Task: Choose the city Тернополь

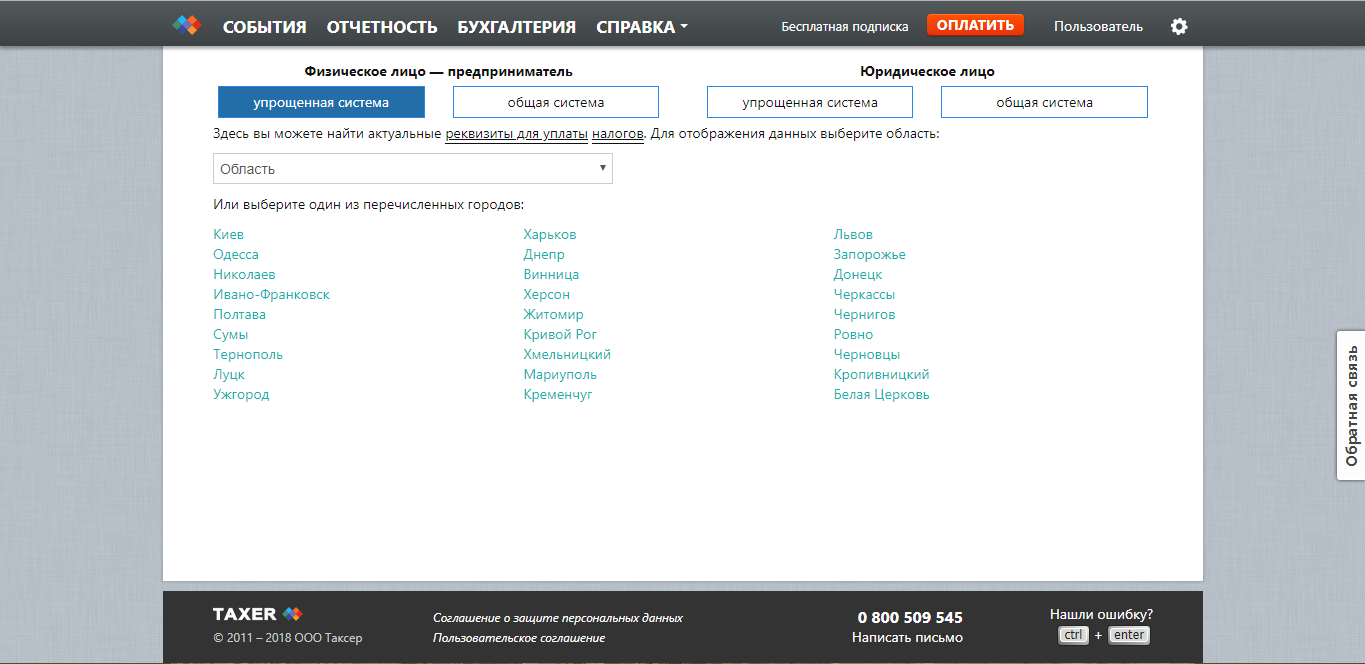Action: [x=248, y=354]
